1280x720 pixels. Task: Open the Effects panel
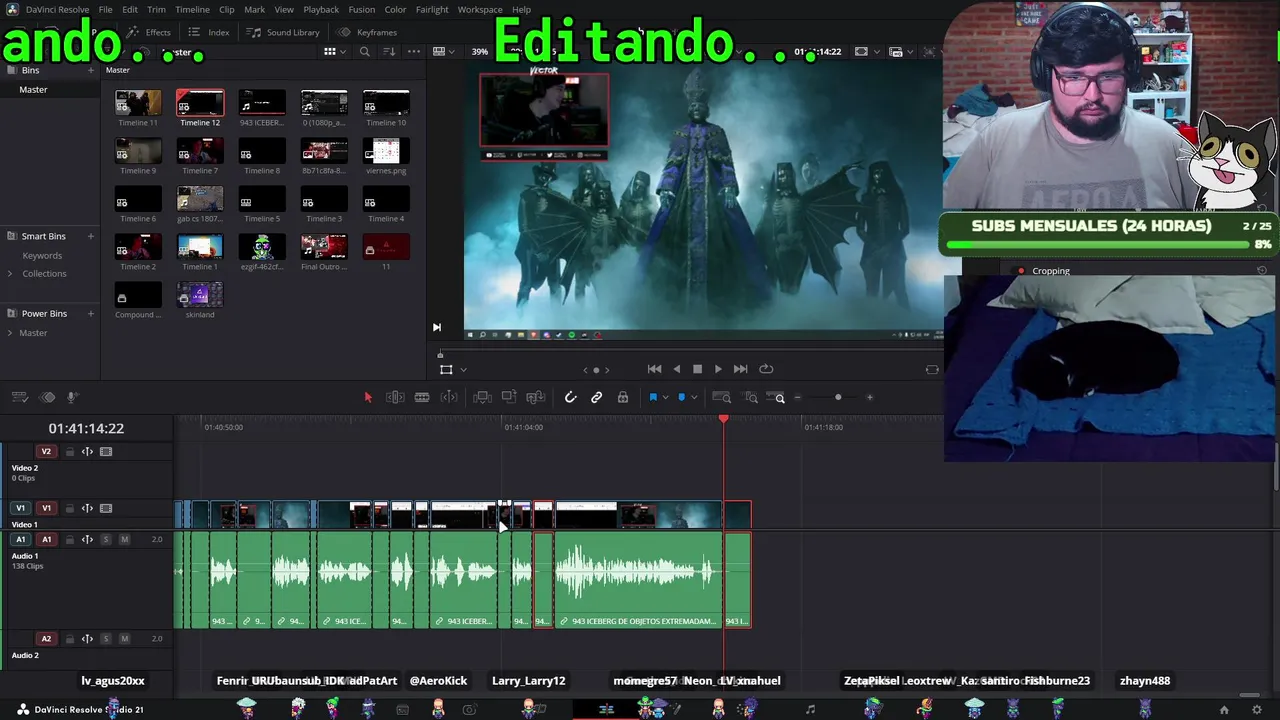click(x=150, y=32)
